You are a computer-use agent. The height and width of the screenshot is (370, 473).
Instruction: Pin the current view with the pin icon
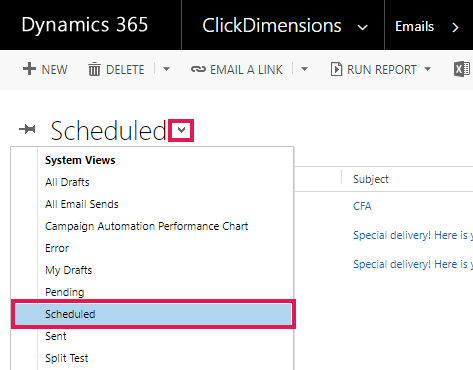pyautogui.click(x=27, y=129)
